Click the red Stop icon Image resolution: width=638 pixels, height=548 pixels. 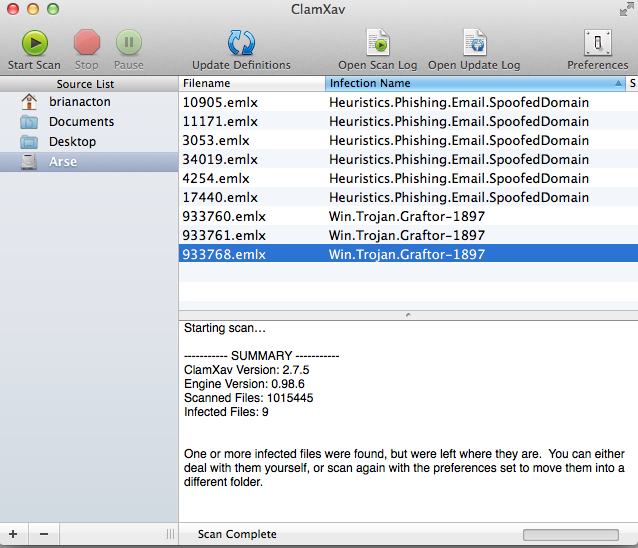[x=87, y=42]
